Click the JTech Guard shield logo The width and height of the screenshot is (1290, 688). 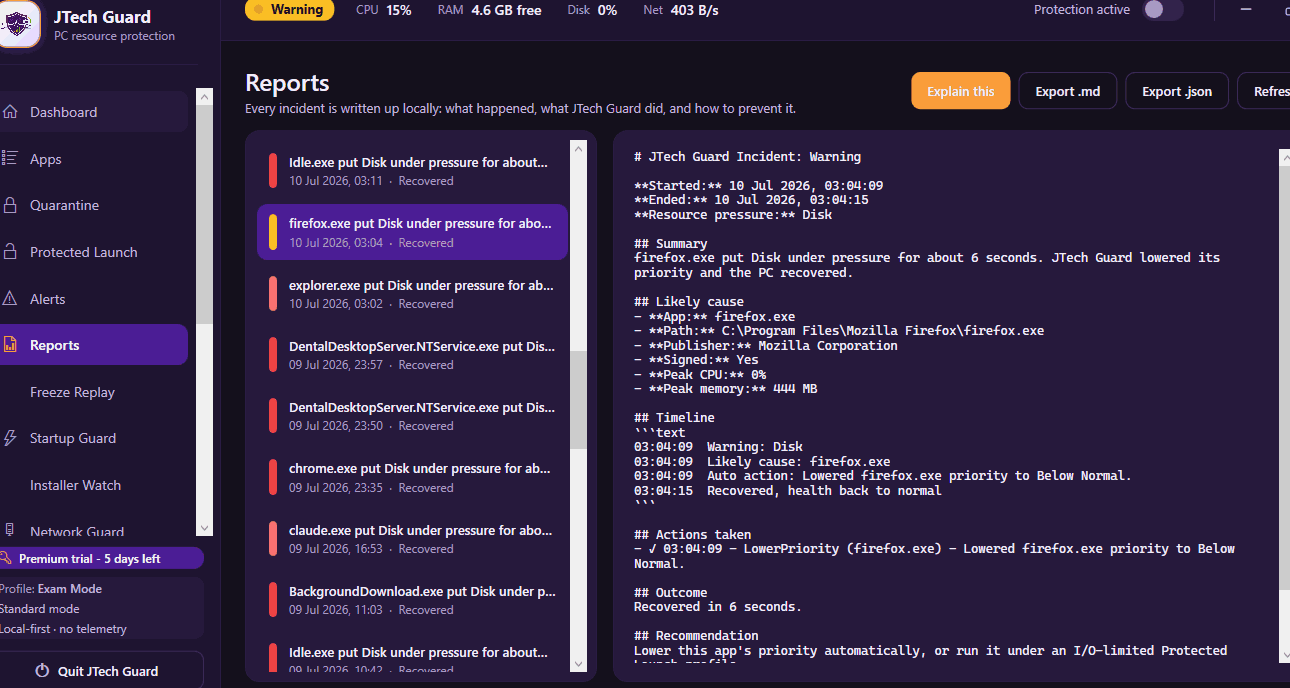(x=18, y=23)
